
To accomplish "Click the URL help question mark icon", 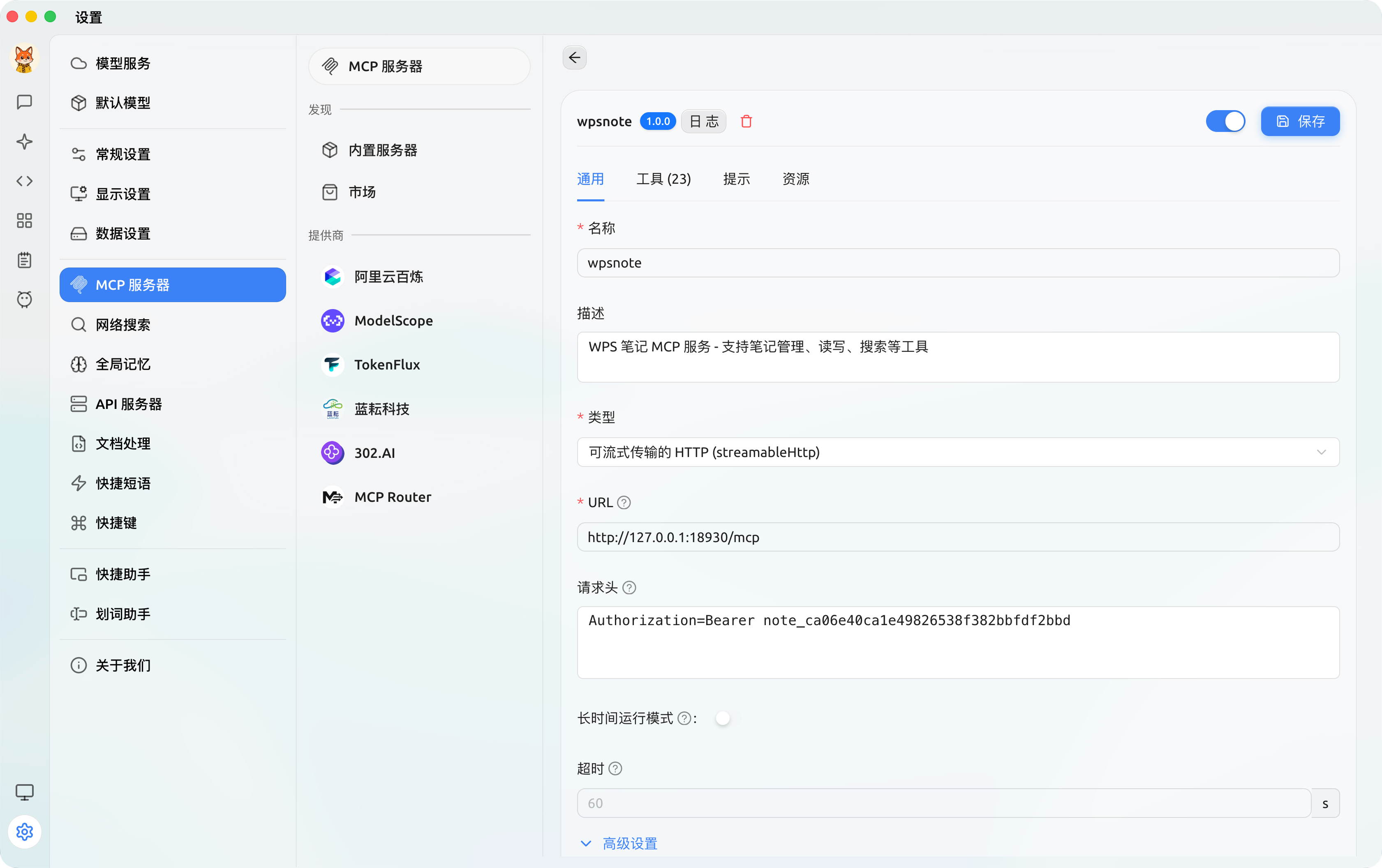I will pos(624,502).
